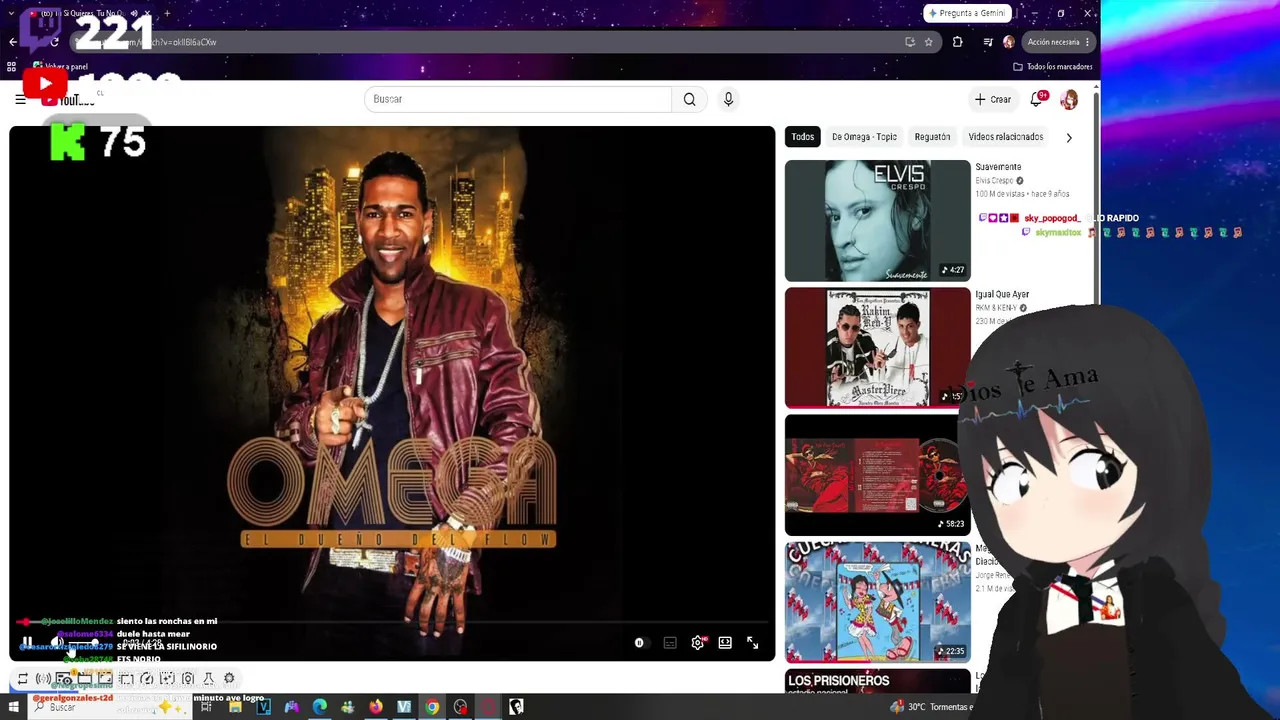Bookmark this page with the star icon
1280x720 pixels.
(x=928, y=42)
